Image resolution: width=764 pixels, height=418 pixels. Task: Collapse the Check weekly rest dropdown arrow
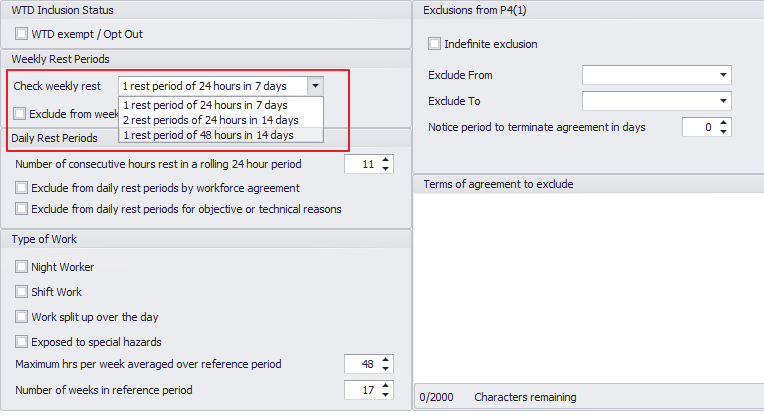point(315,87)
